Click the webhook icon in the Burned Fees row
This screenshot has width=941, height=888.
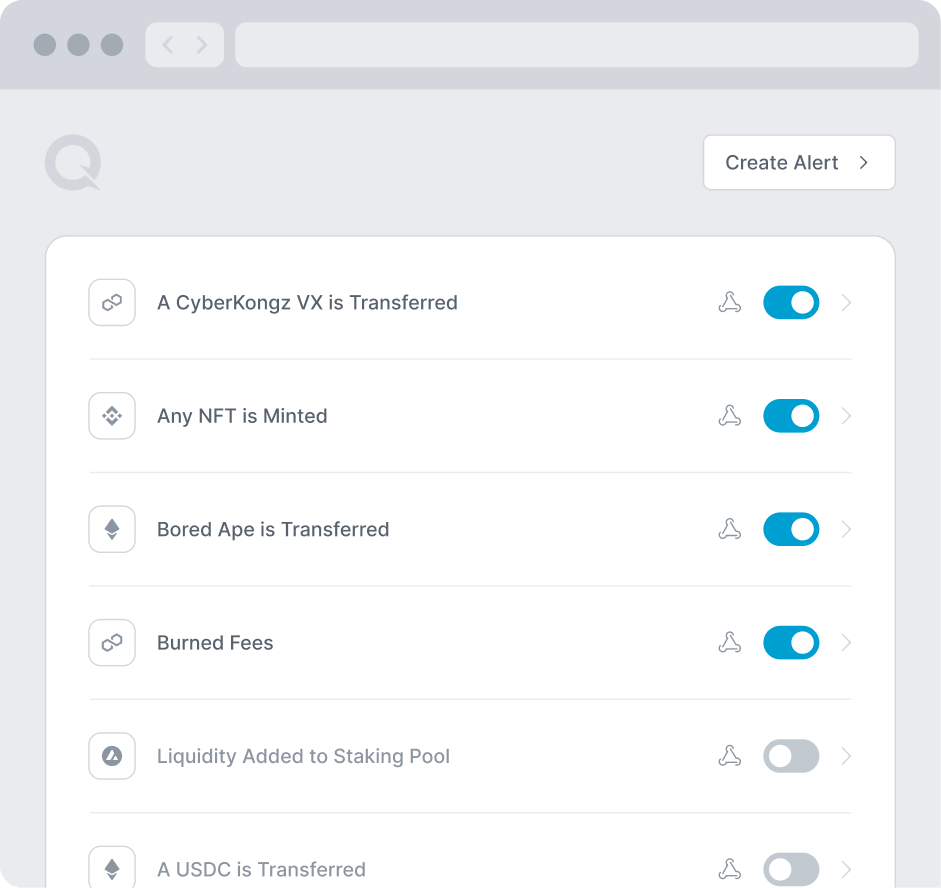coord(730,643)
